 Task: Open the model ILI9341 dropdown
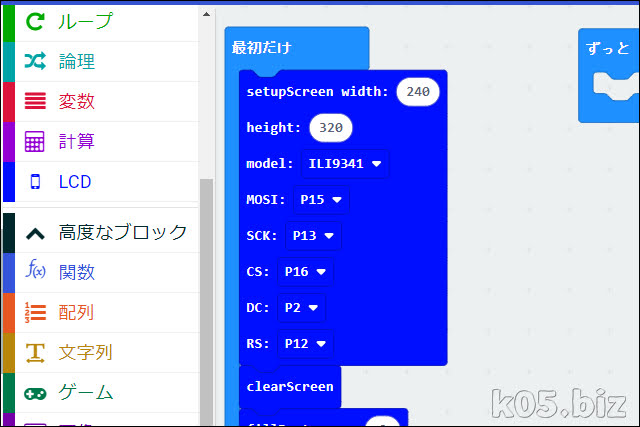click(345, 164)
